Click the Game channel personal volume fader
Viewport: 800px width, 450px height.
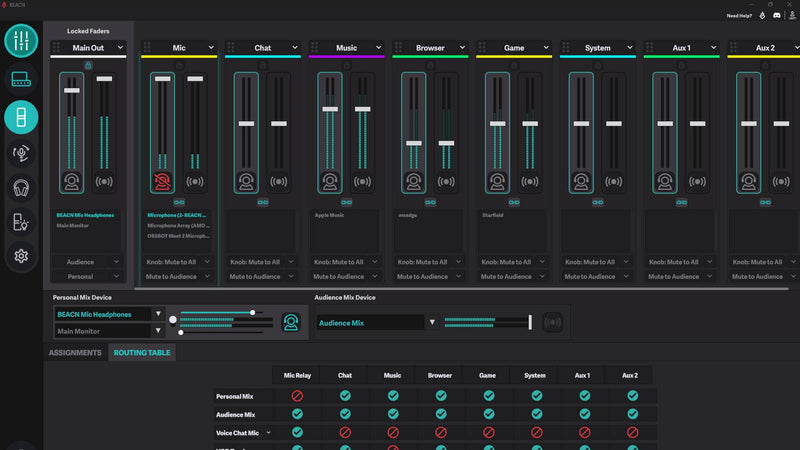pos(497,123)
